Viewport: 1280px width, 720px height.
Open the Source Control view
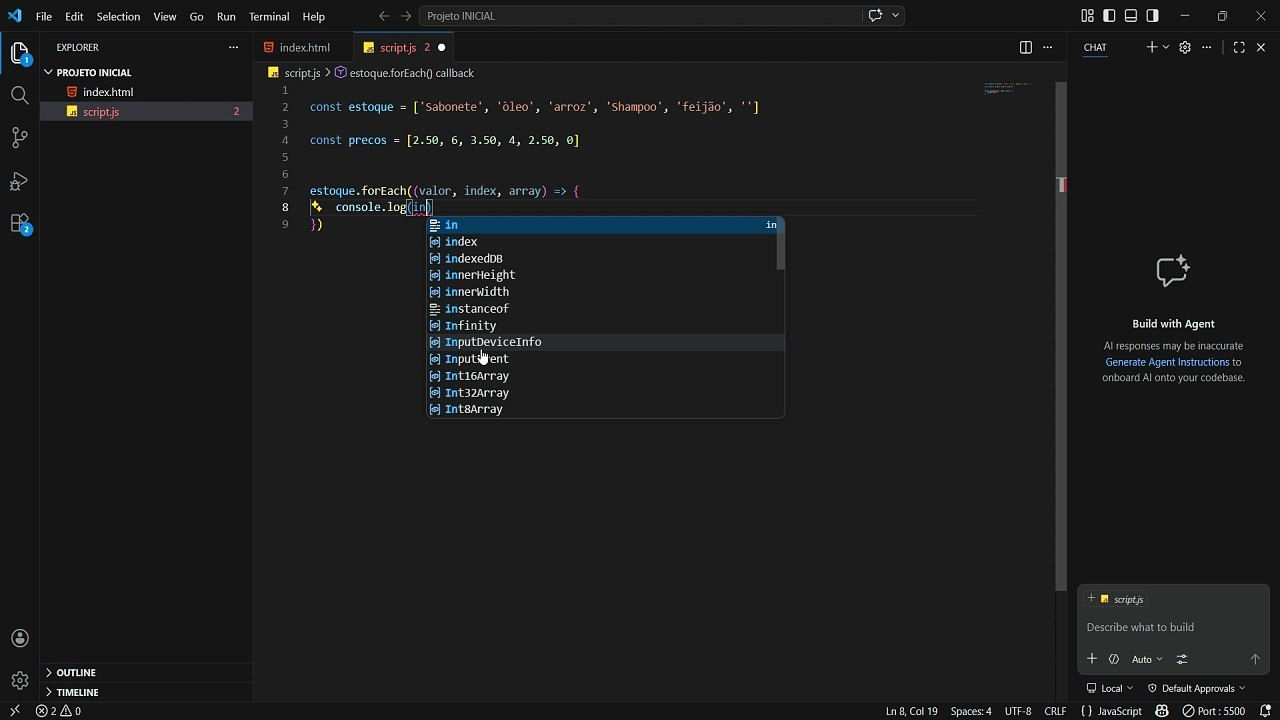(x=20, y=138)
